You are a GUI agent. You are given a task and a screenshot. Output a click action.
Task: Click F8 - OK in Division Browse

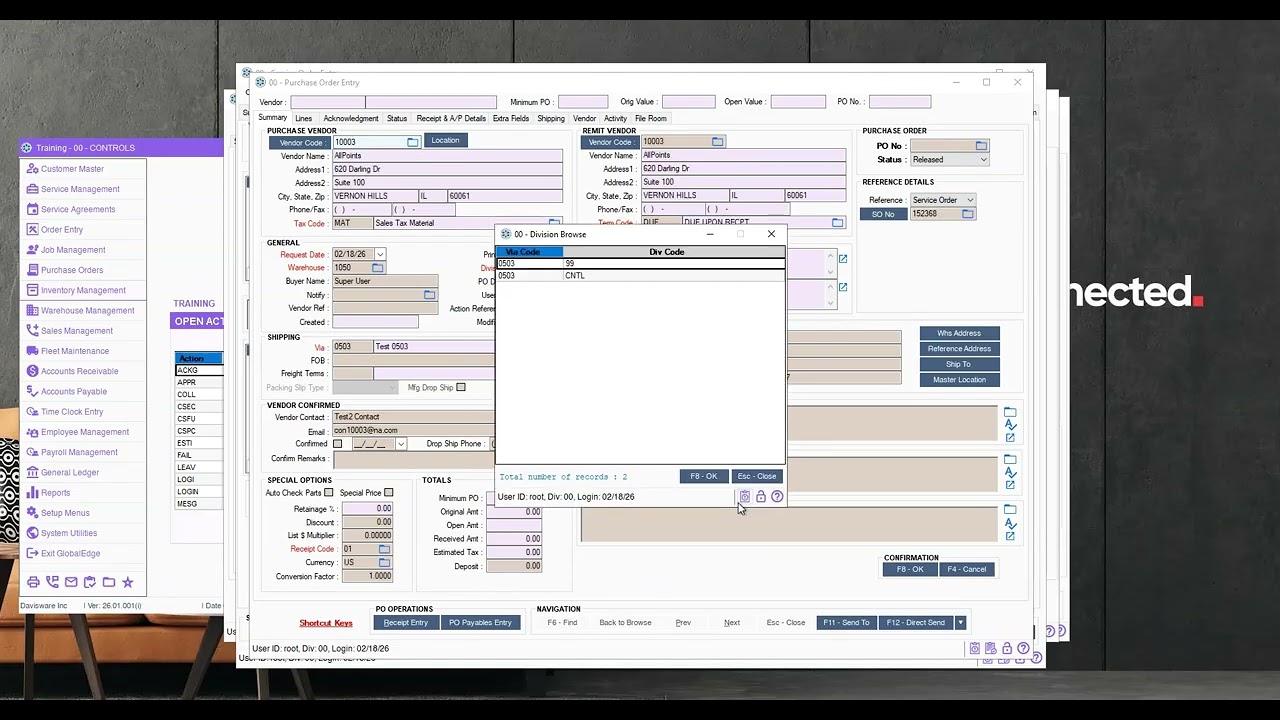[x=704, y=476]
